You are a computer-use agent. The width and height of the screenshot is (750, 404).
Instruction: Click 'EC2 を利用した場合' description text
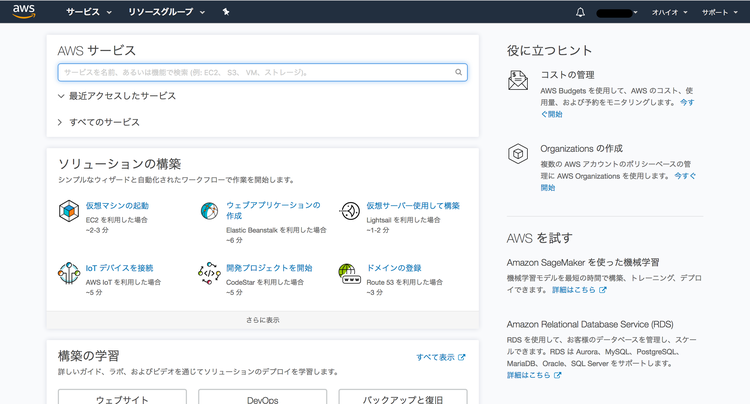click(117, 220)
